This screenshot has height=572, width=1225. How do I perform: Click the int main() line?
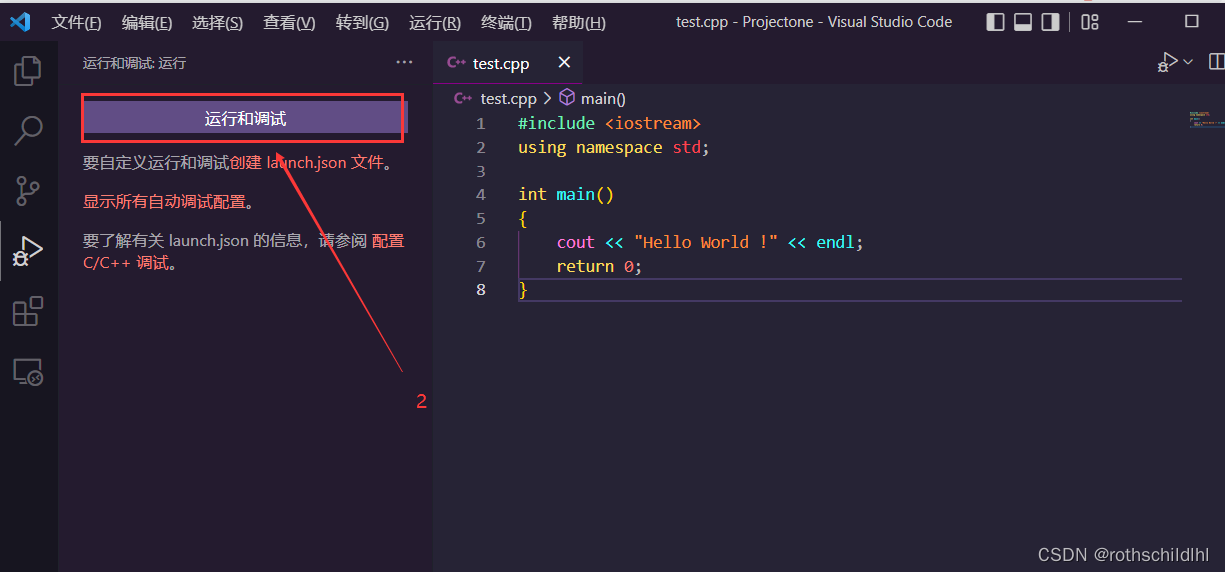click(566, 194)
